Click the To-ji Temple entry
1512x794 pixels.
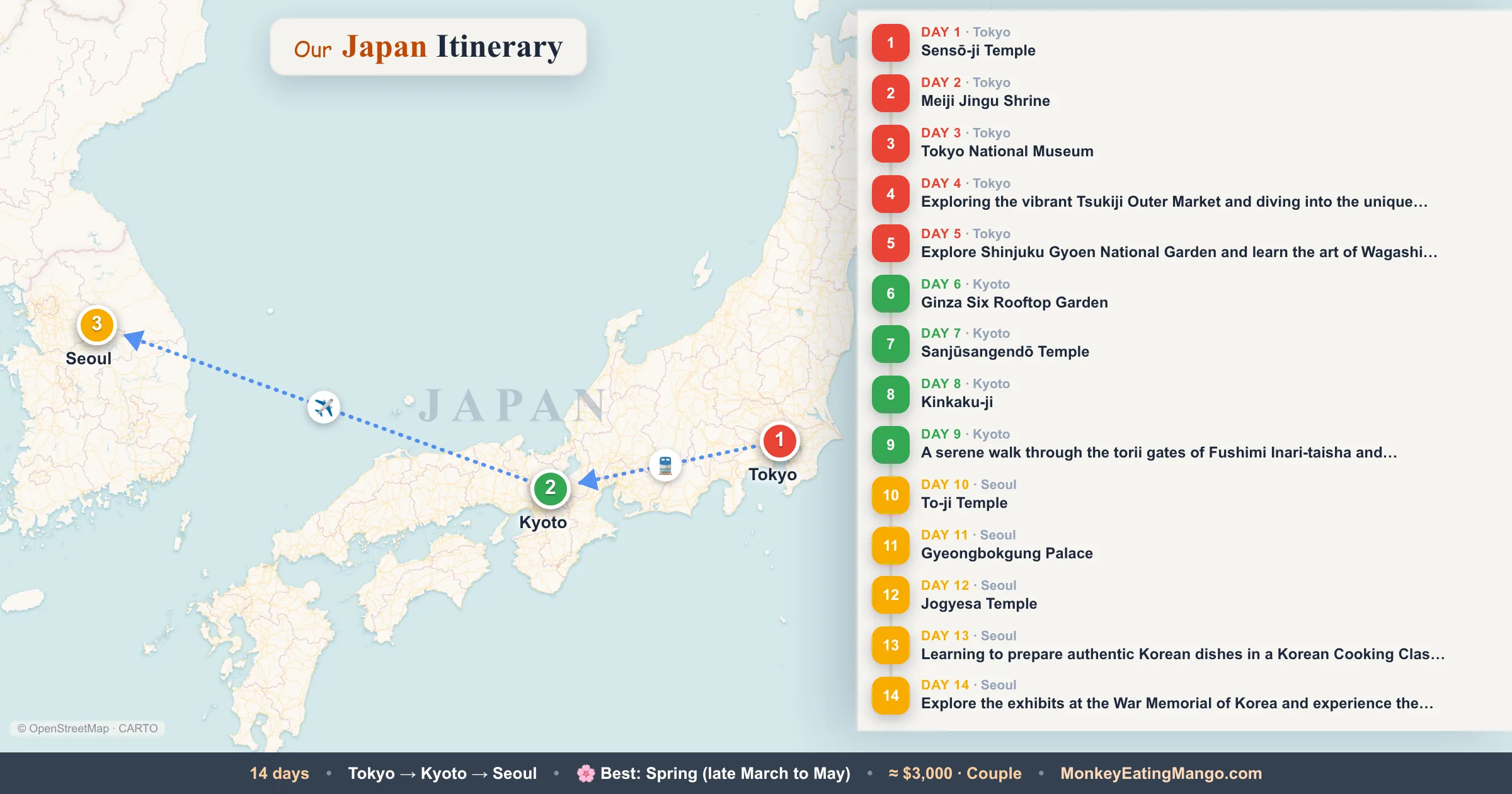[x=964, y=503]
